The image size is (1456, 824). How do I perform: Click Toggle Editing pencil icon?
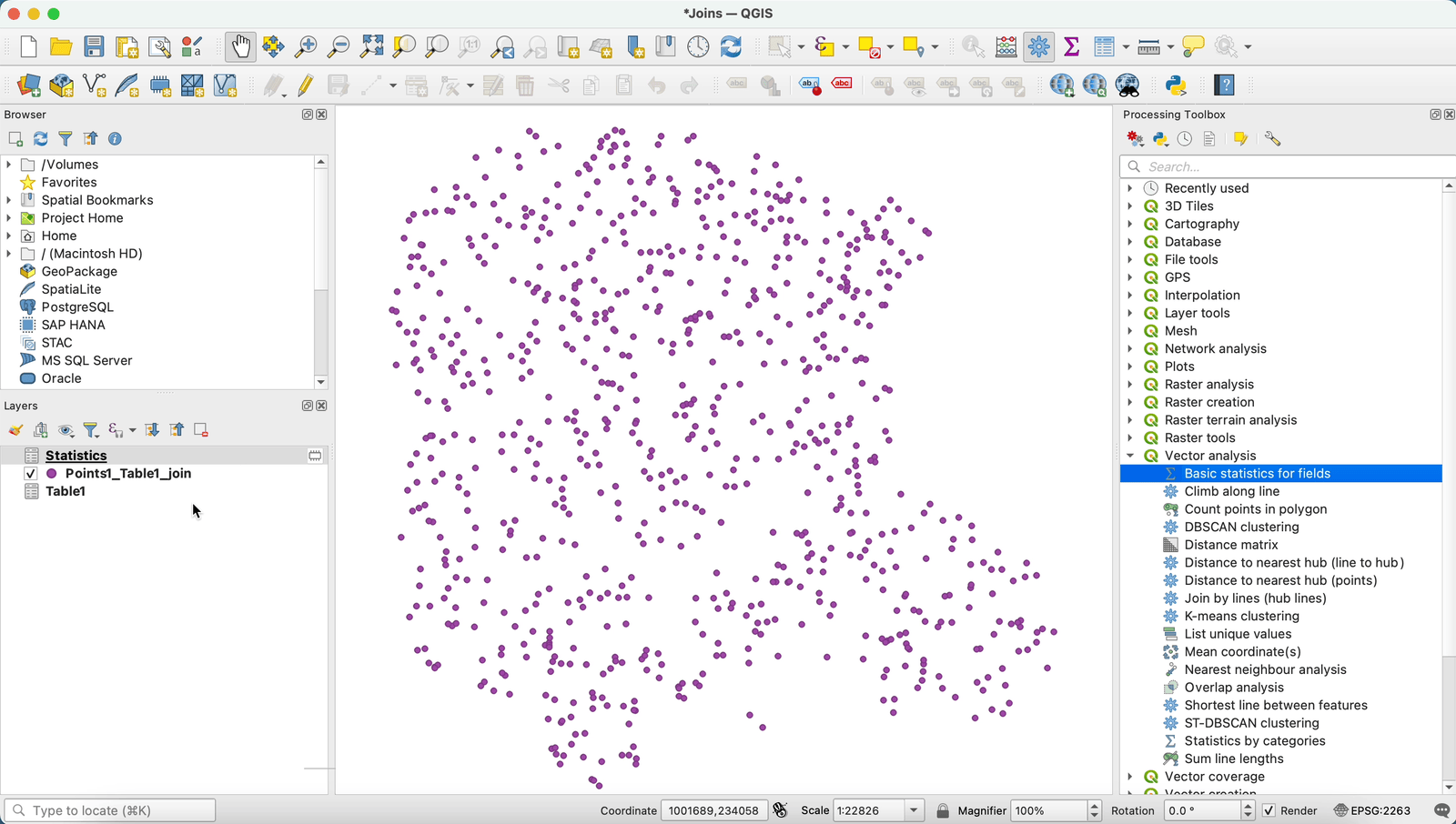[306, 85]
